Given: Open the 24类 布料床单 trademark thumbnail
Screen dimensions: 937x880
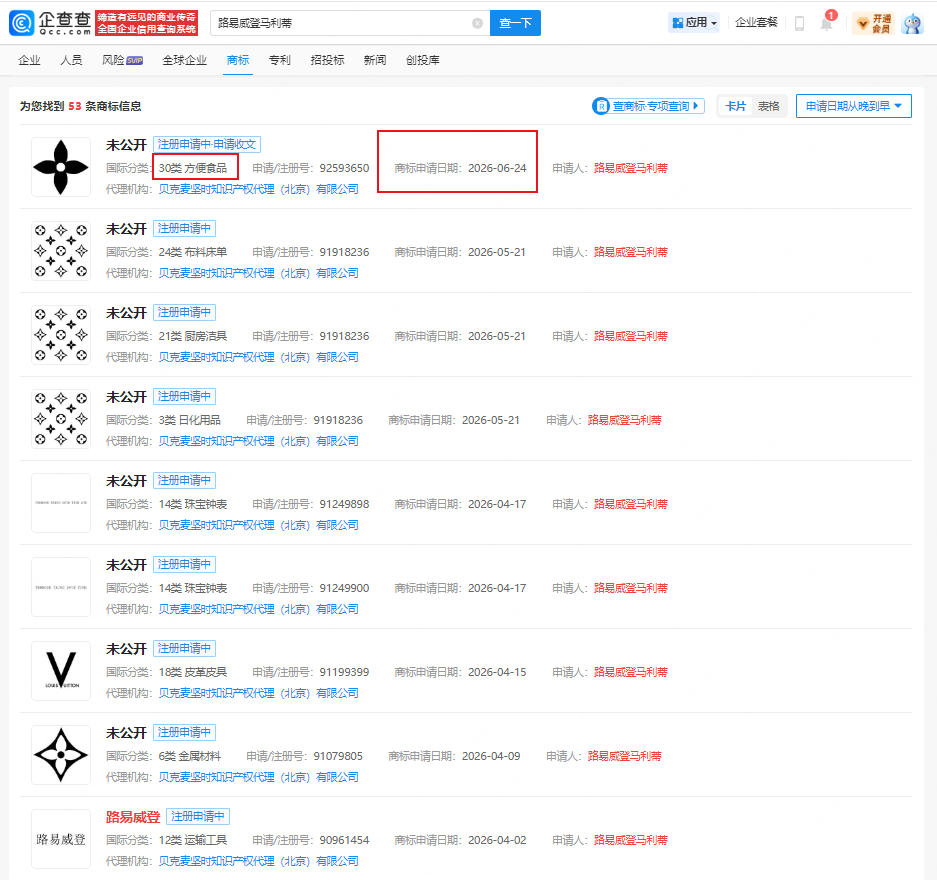Looking at the screenshot, I should [x=61, y=251].
